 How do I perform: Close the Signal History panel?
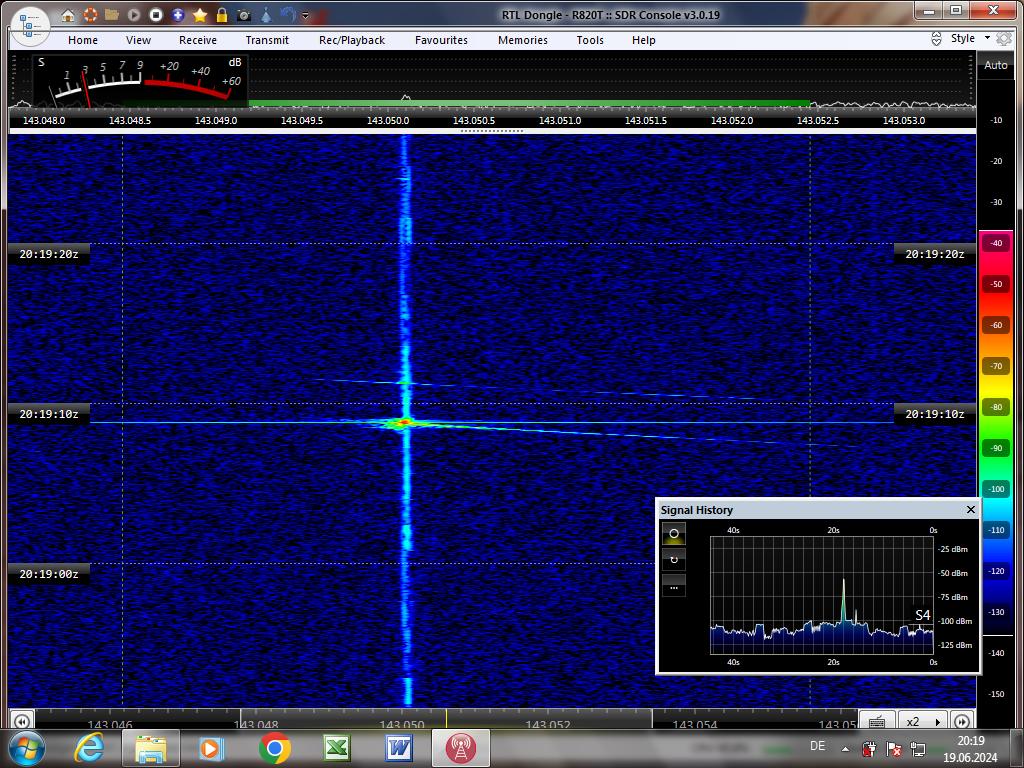point(970,509)
